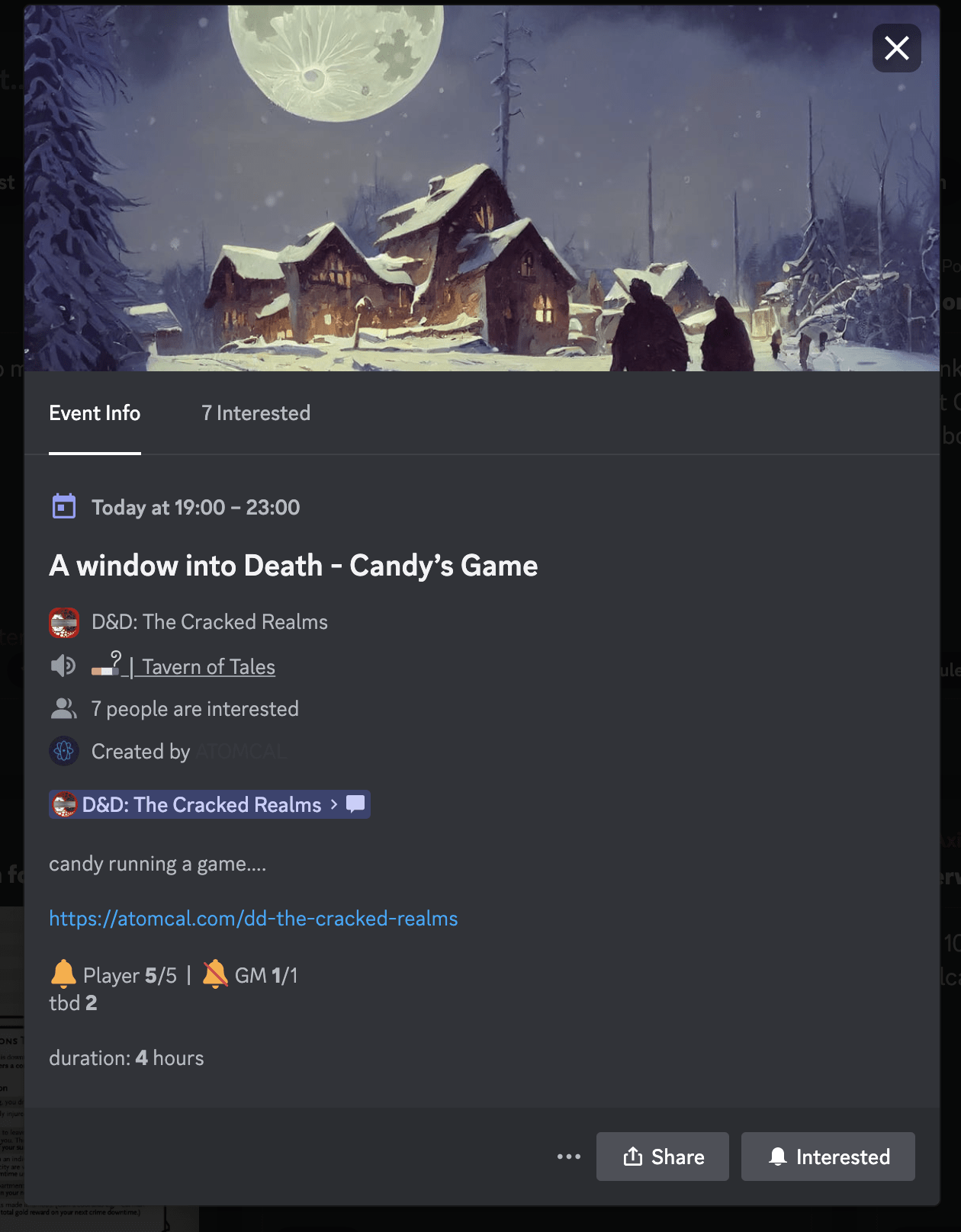The width and height of the screenshot is (961, 1232).
Task: Click the calendar icon beside event time
Action: pyautogui.click(x=64, y=506)
